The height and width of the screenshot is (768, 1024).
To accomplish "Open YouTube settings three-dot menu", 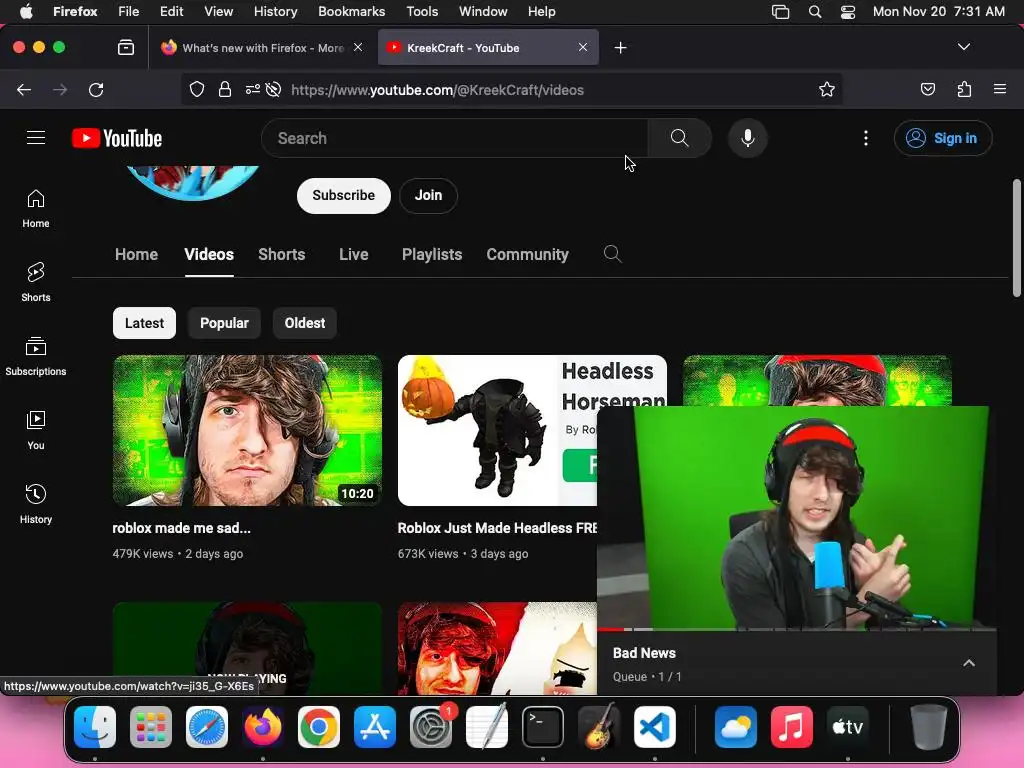I will tap(866, 138).
